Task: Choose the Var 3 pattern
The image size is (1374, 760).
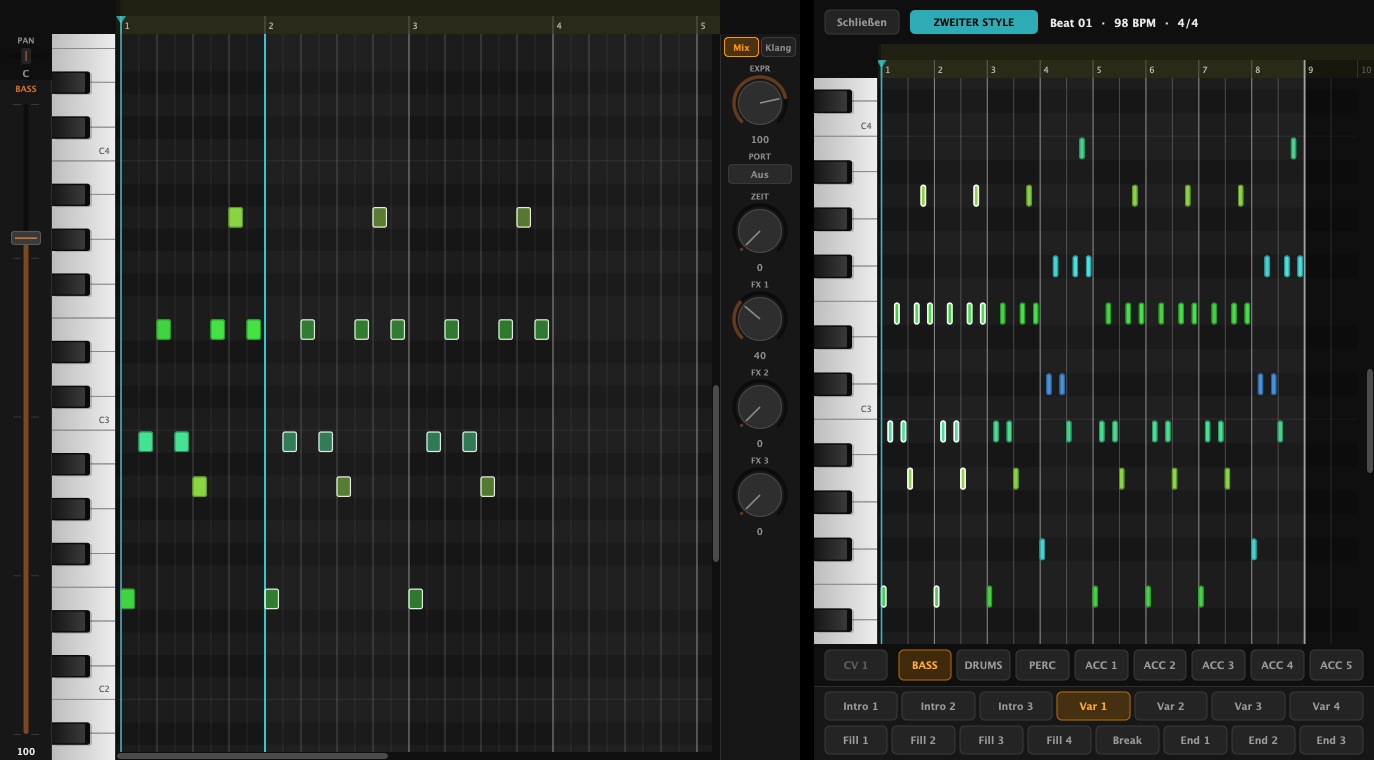Action: click(x=1248, y=706)
